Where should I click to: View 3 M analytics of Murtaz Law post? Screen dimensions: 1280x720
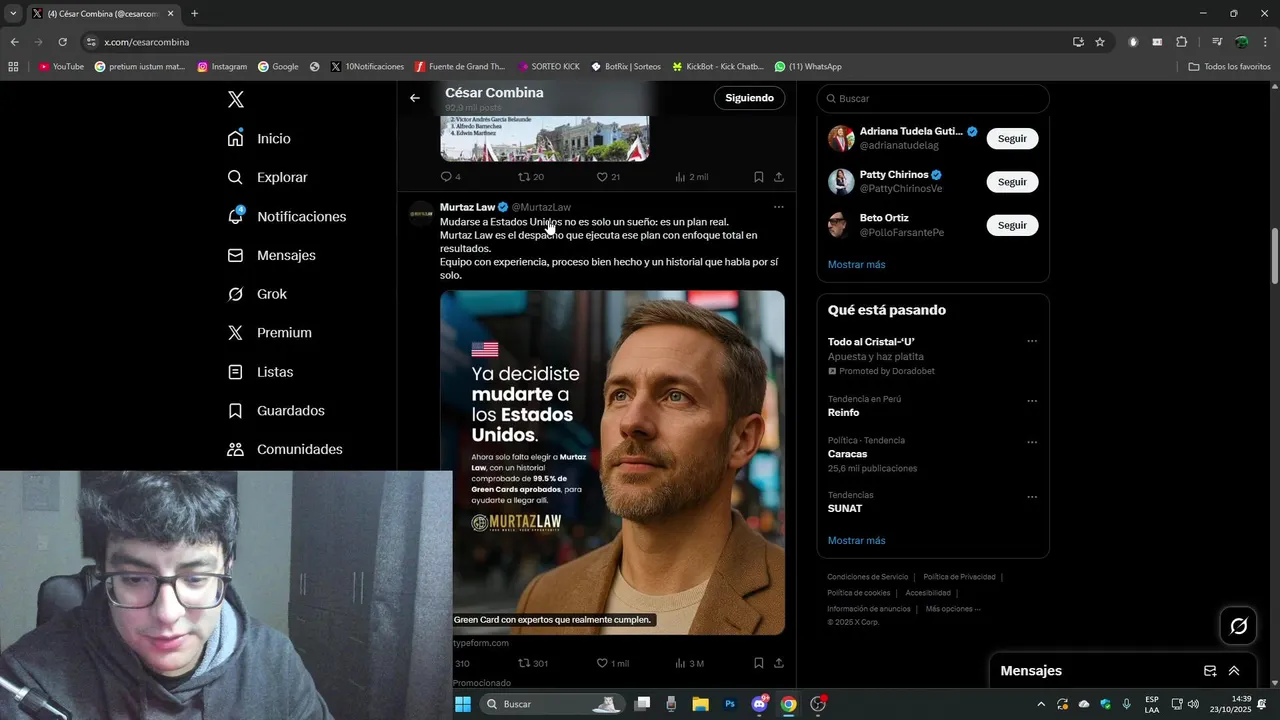pyautogui.click(x=689, y=663)
